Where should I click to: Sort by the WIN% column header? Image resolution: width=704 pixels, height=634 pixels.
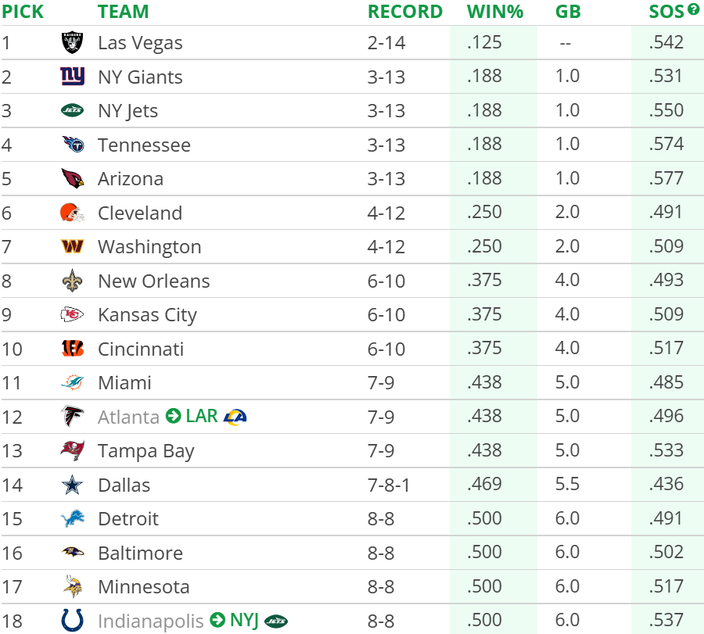point(495,12)
